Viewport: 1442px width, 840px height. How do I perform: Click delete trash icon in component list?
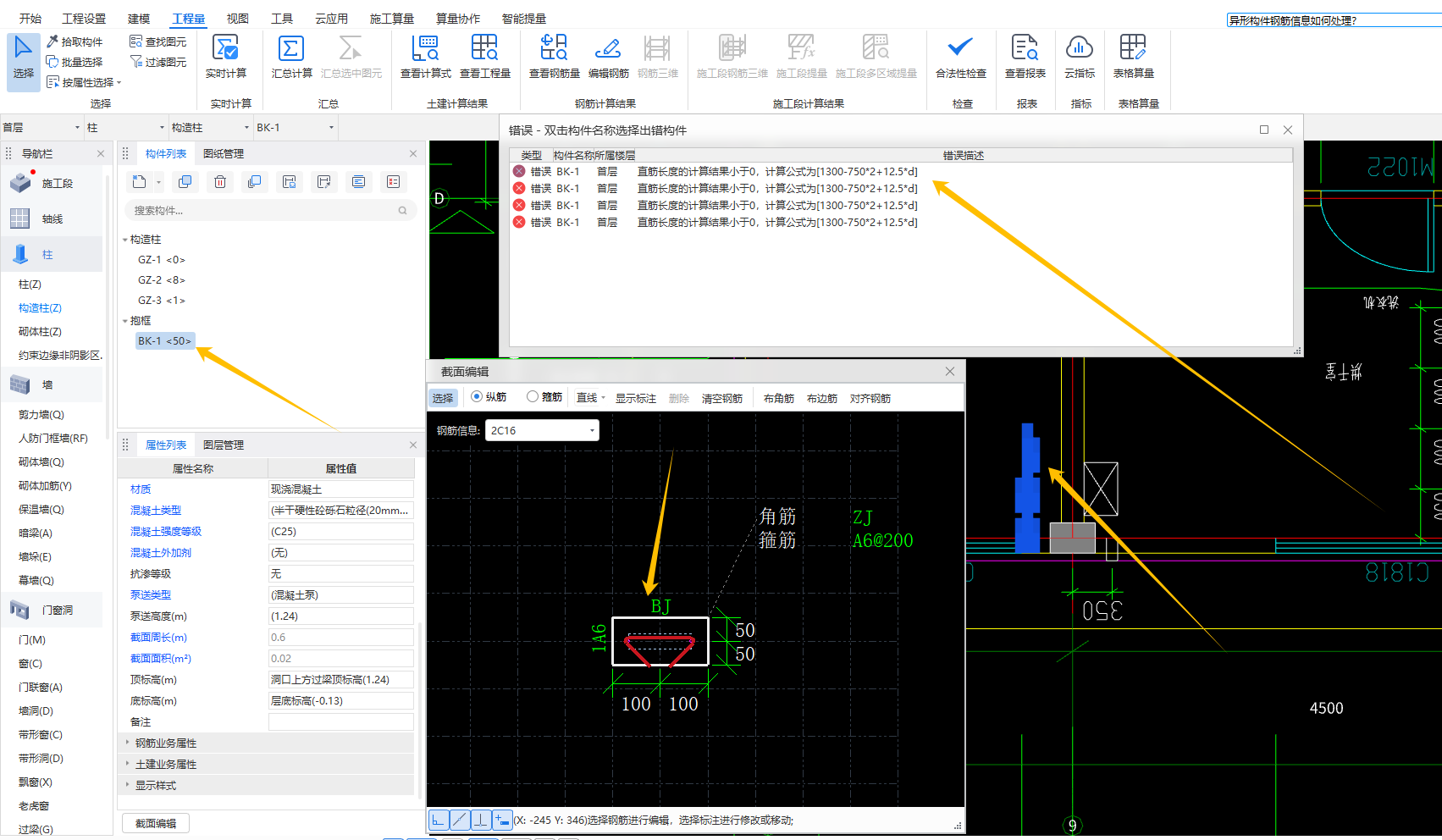pyautogui.click(x=220, y=182)
